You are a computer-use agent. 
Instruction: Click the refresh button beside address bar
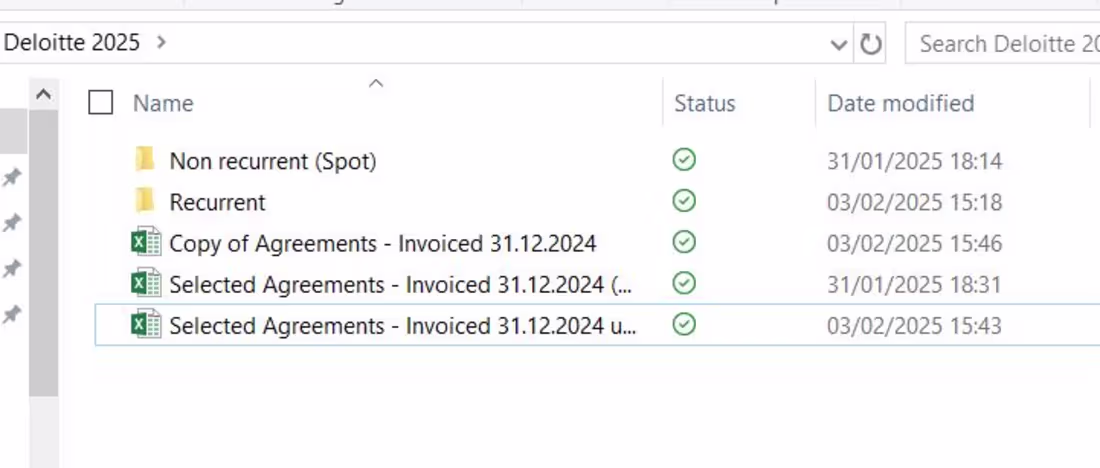(871, 44)
